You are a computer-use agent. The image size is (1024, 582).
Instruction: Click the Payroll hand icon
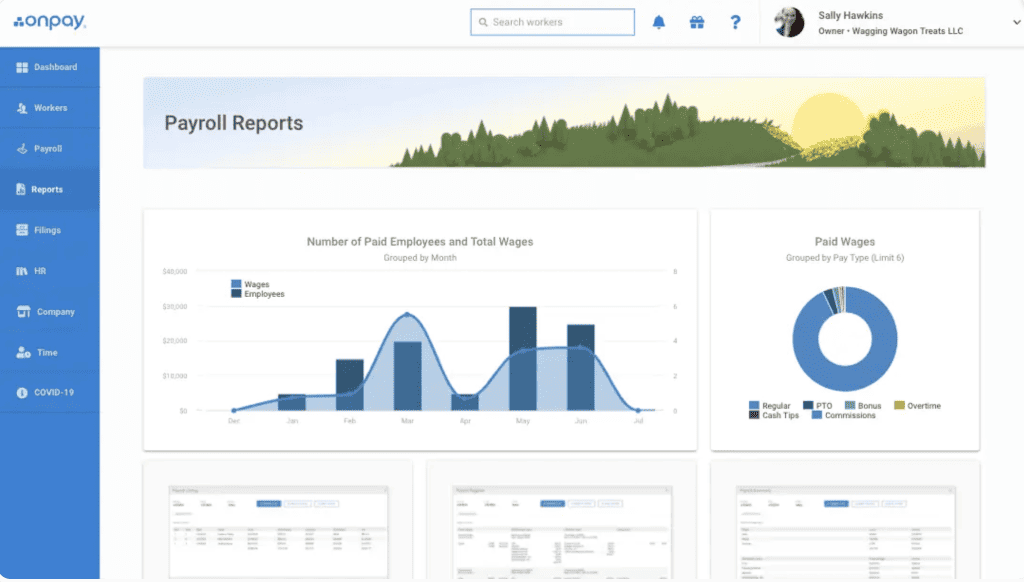(22, 149)
